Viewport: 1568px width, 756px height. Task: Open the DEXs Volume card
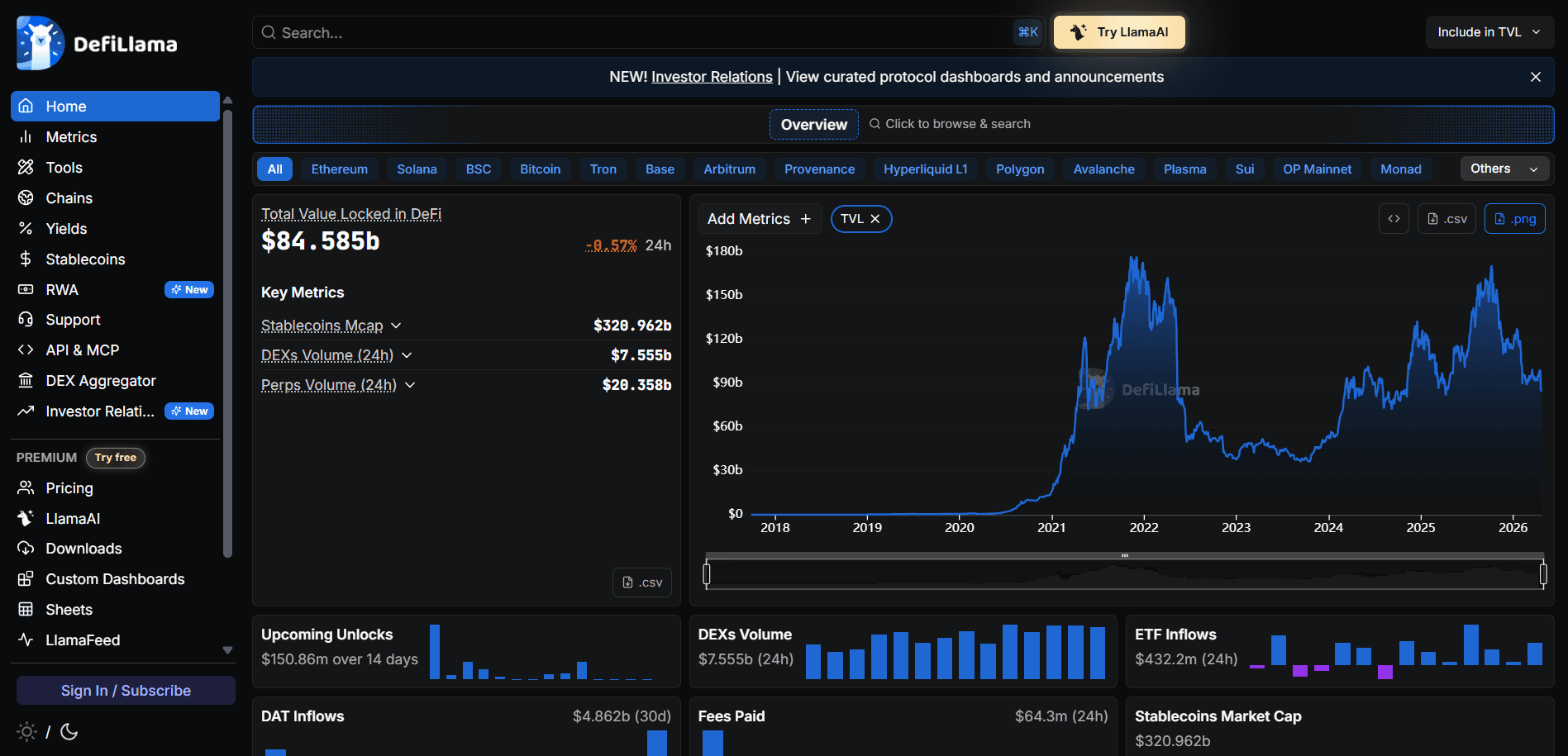click(903, 652)
